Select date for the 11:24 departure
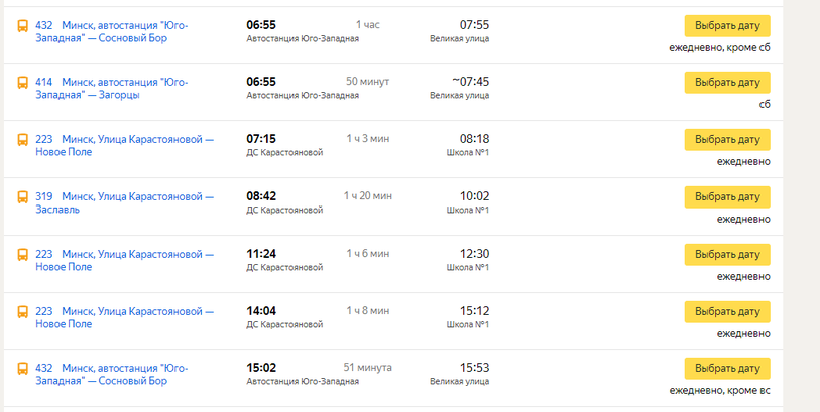The width and height of the screenshot is (820, 412). click(727, 254)
